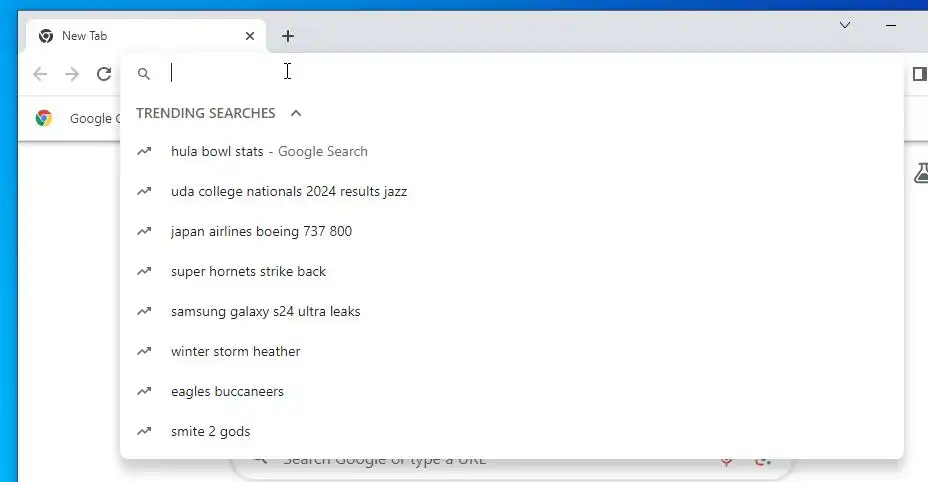Image resolution: width=928 pixels, height=482 pixels.
Task: Select suggestion samsung galaxy s24 ultra leaks
Action: click(x=512, y=311)
